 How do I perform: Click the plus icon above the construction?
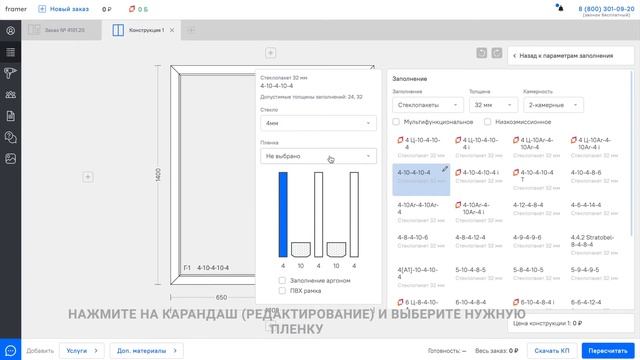[271, 53]
